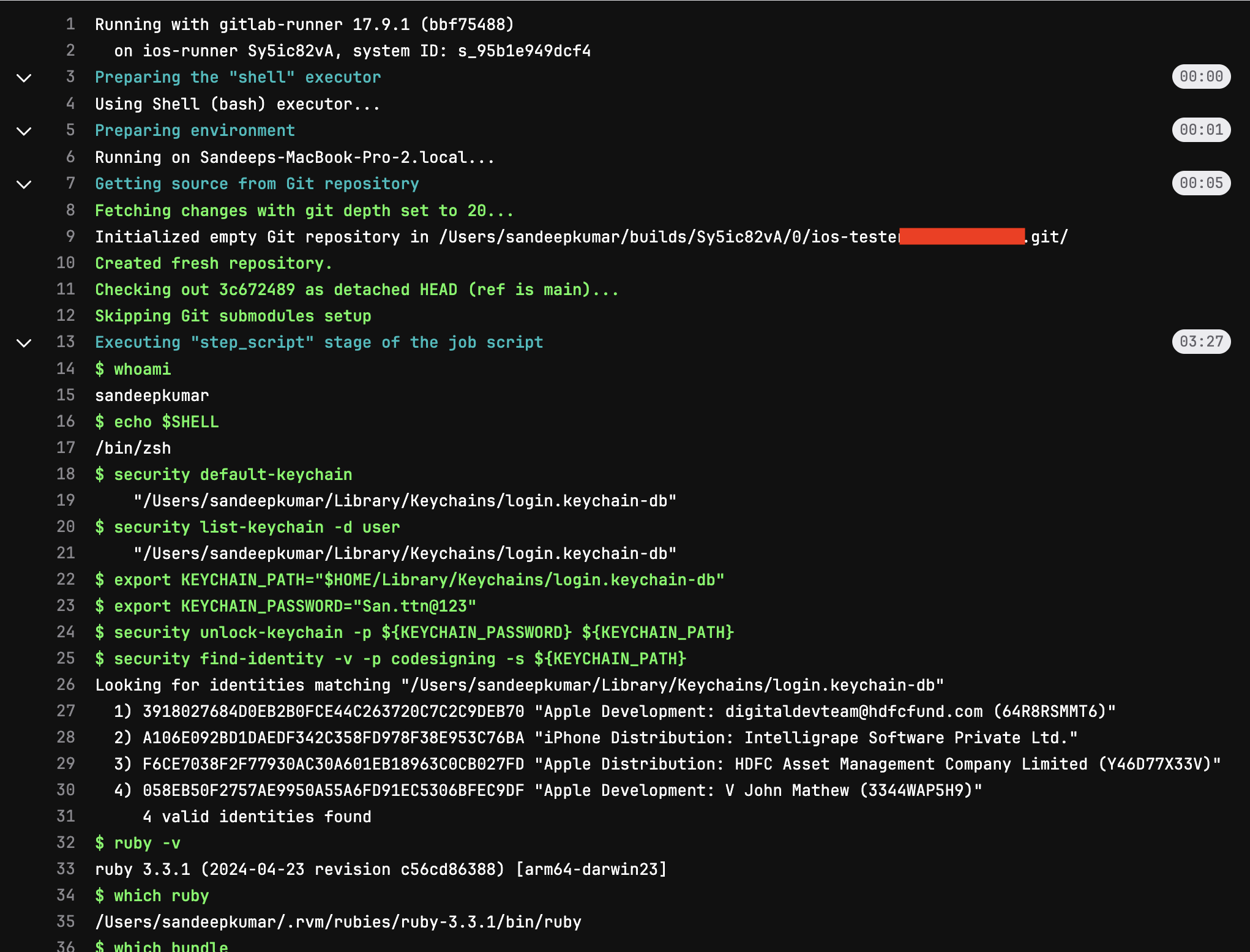Viewport: 1250px width, 952px height.
Task: Click the '$ echo $SHELL' command
Action: pyautogui.click(x=157, y=422)
